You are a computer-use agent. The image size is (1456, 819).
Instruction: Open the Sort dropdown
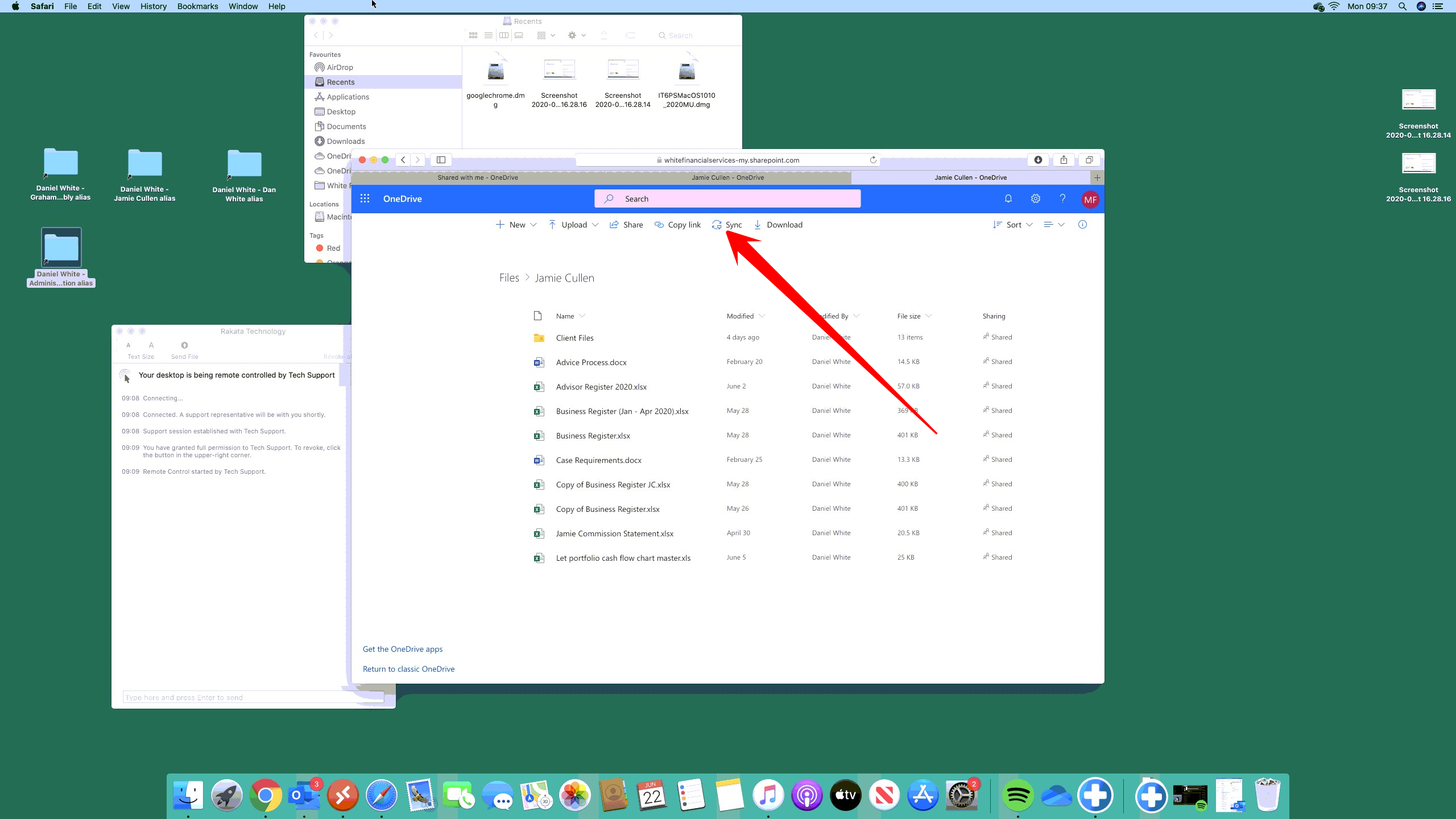pos(1013,225)
